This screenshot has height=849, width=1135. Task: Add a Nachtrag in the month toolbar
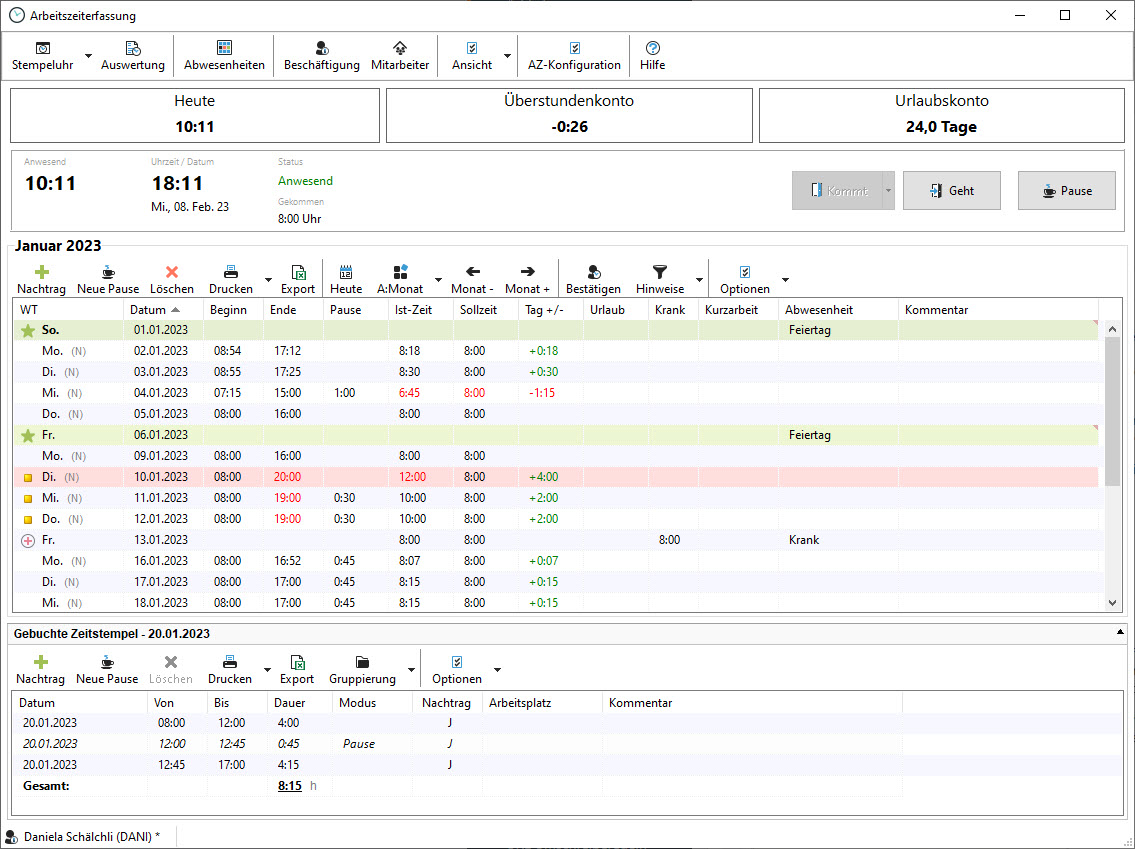click(41, 279)
